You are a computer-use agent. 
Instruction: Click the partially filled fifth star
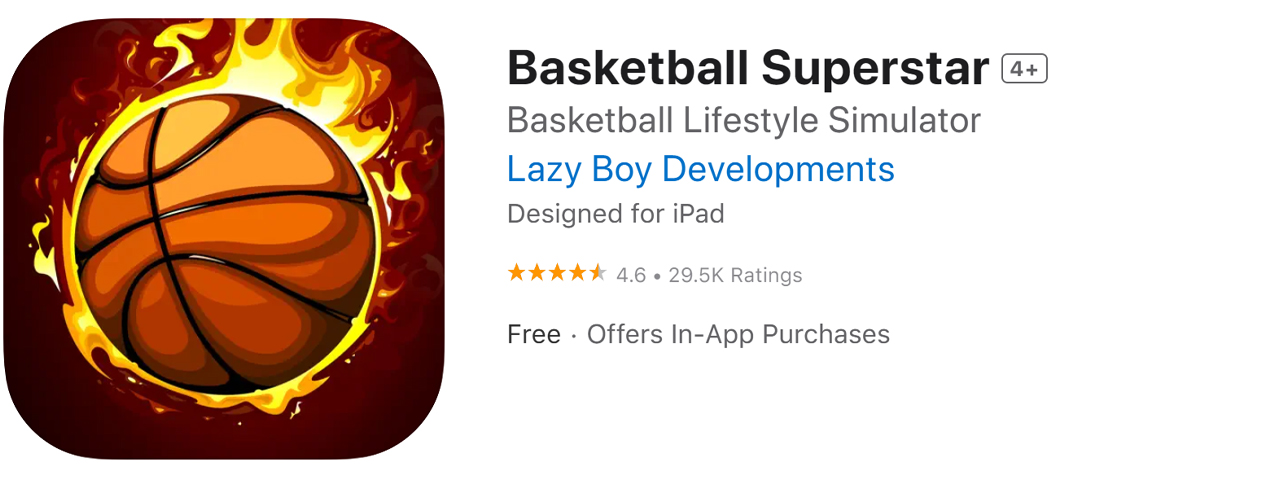597,273
